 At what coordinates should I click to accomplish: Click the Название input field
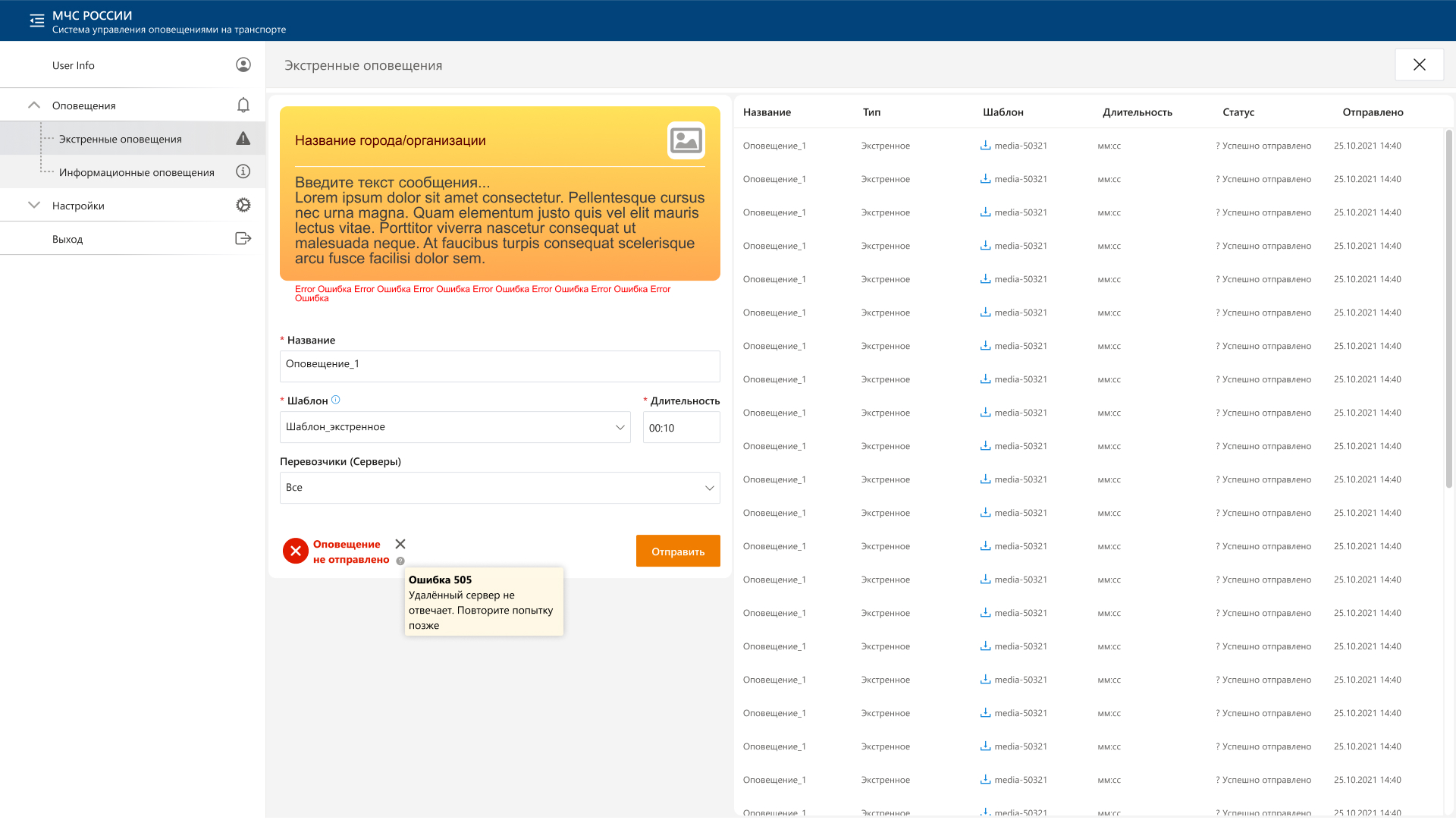pyautogui.click(x=500, y=366)
